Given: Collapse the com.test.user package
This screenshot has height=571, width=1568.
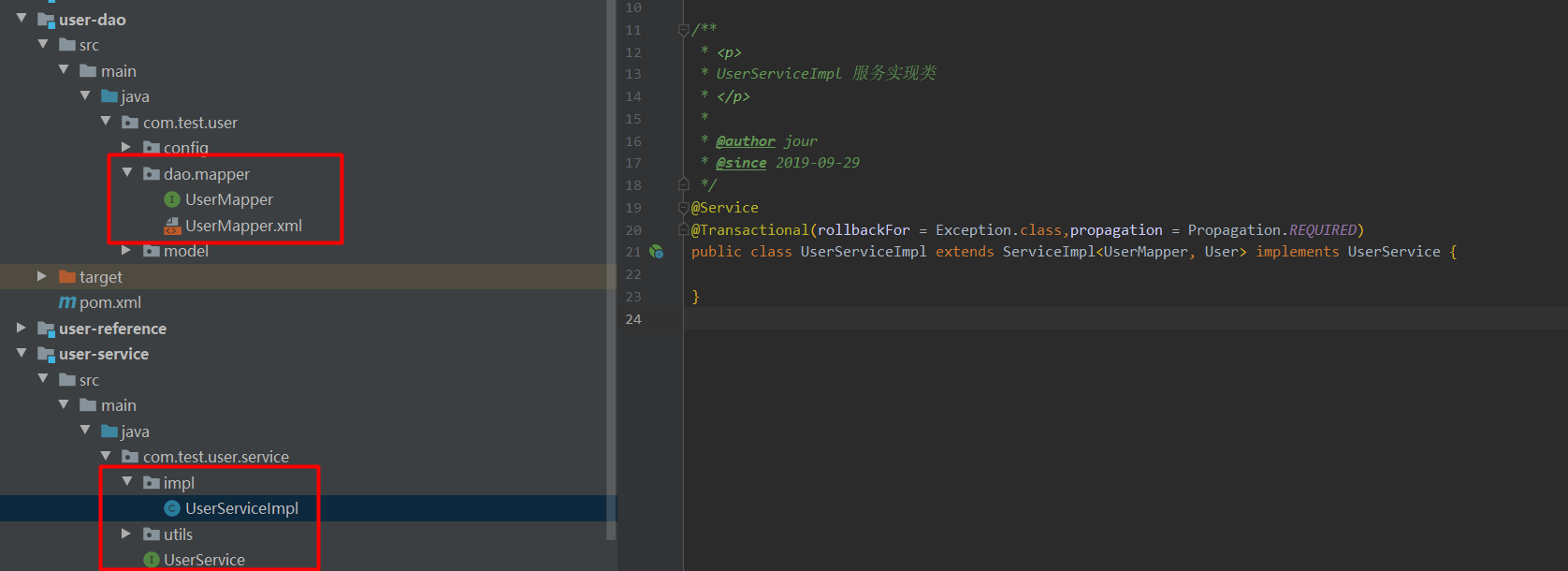Looking at the screenshot, I should 106,121.
